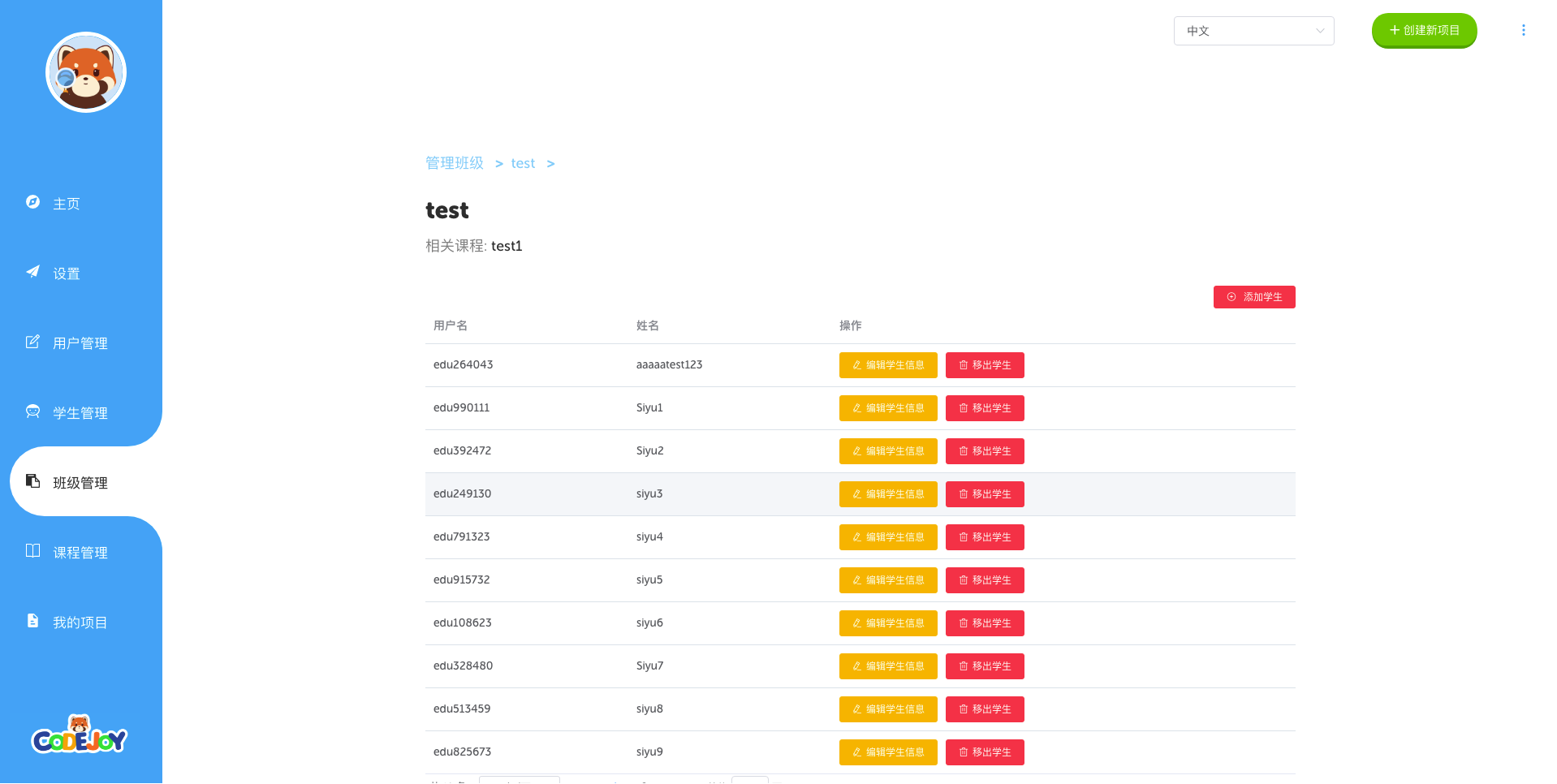
Task: Remove student Siyu2 from class
Action: [x=985, y=451]
